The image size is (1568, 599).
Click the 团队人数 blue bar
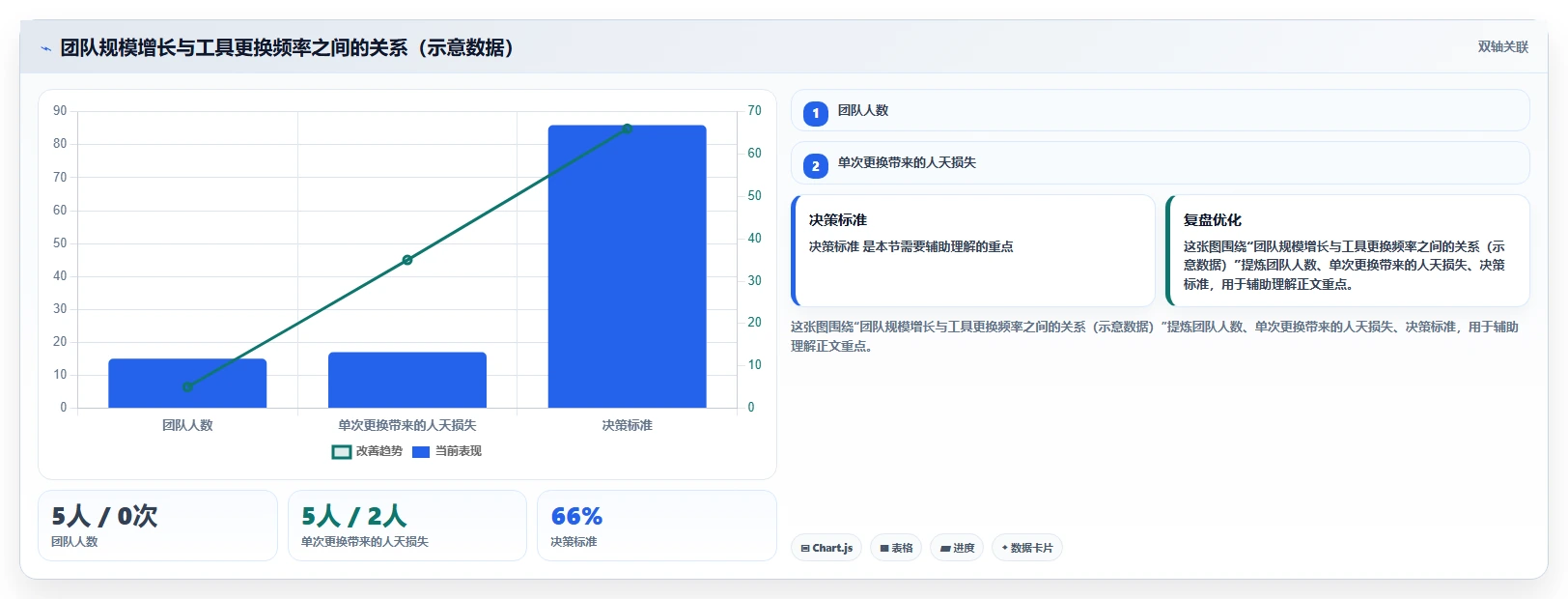coord(187,383)
